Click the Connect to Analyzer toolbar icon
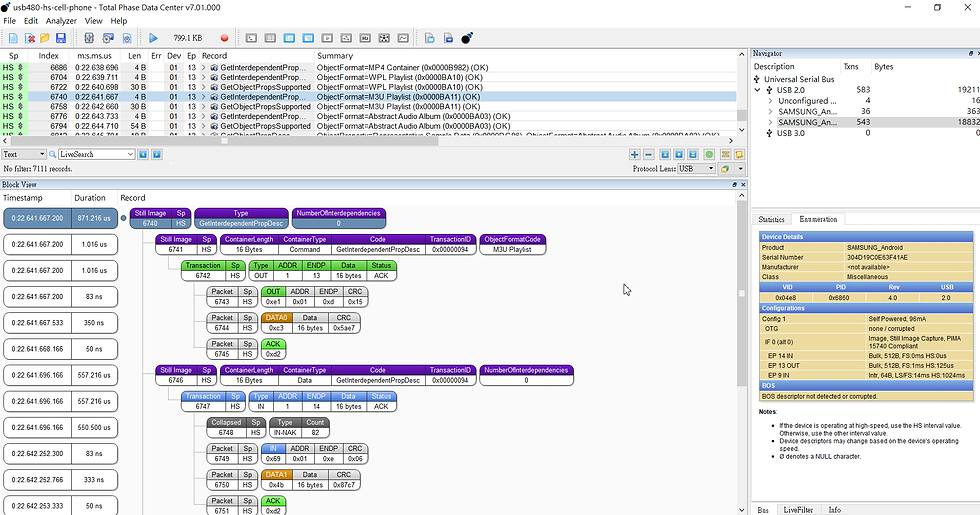980x515 pixels. (x=89, y=38)
